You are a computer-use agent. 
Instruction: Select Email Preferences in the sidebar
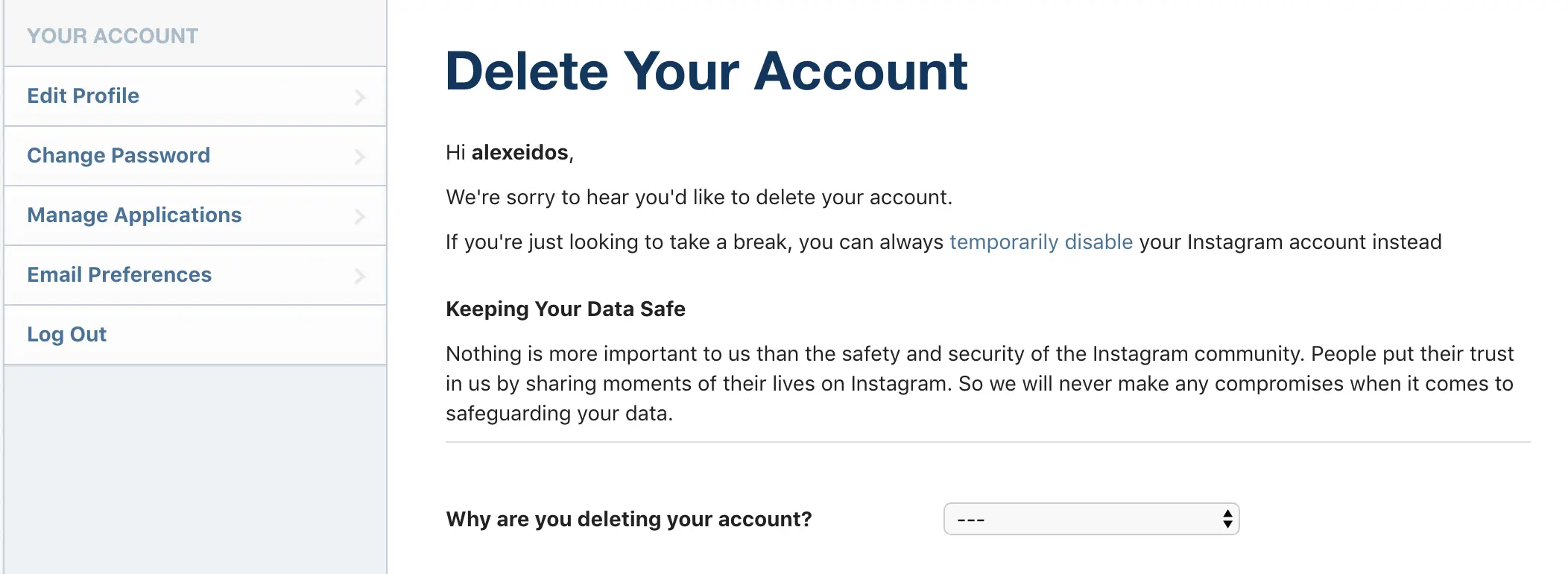pos(119,275)
